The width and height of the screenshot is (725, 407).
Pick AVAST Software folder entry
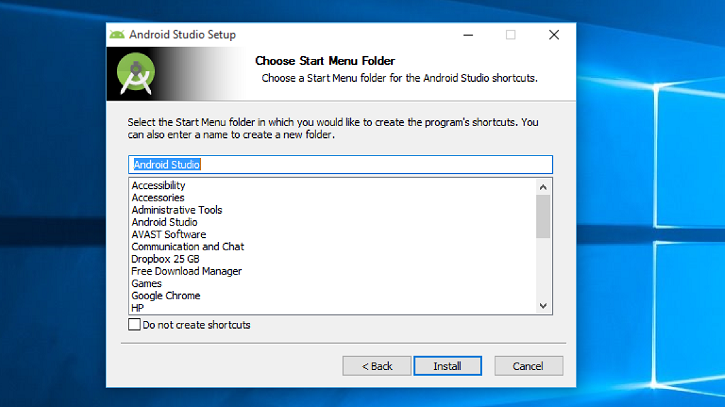169,234
